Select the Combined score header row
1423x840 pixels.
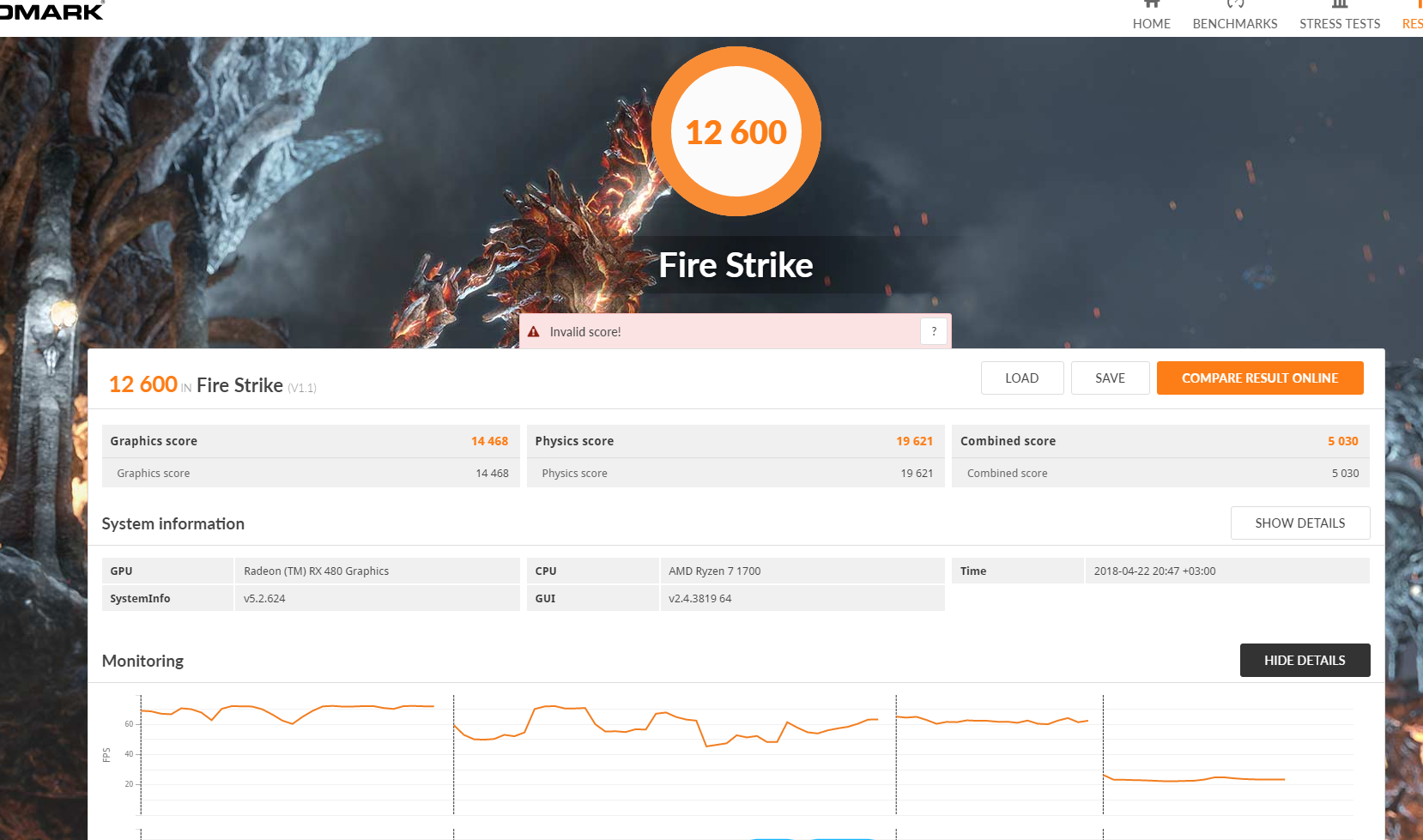coord(1160,441)
